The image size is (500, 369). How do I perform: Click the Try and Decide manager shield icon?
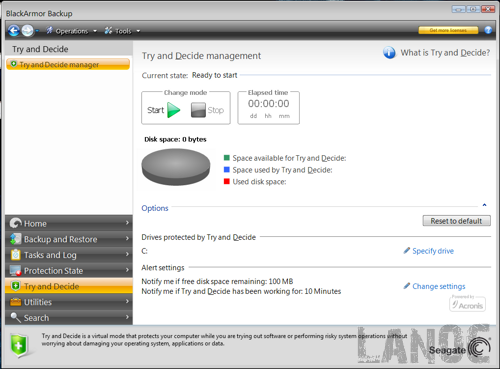tap(14, 64)
